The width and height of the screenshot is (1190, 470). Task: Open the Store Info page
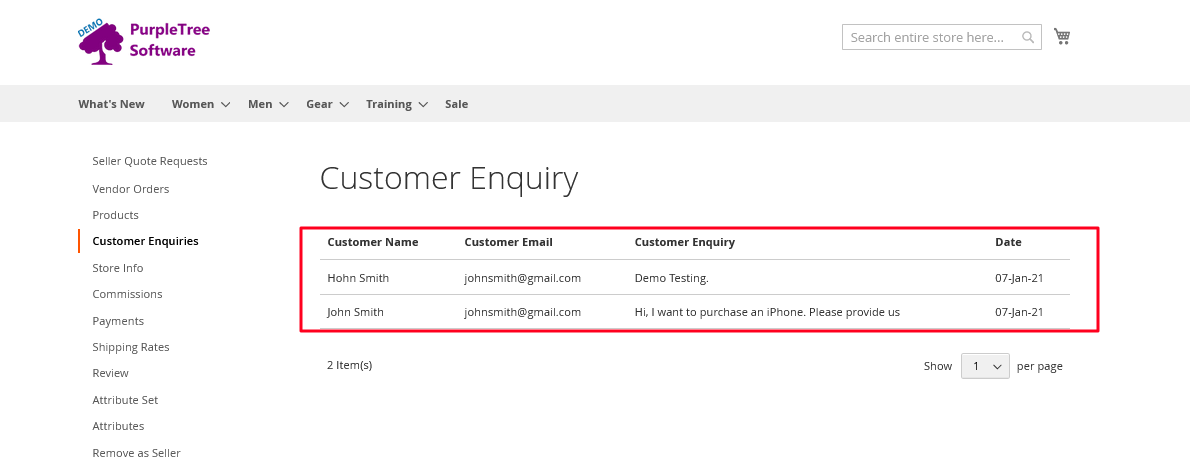click(118, 268)
